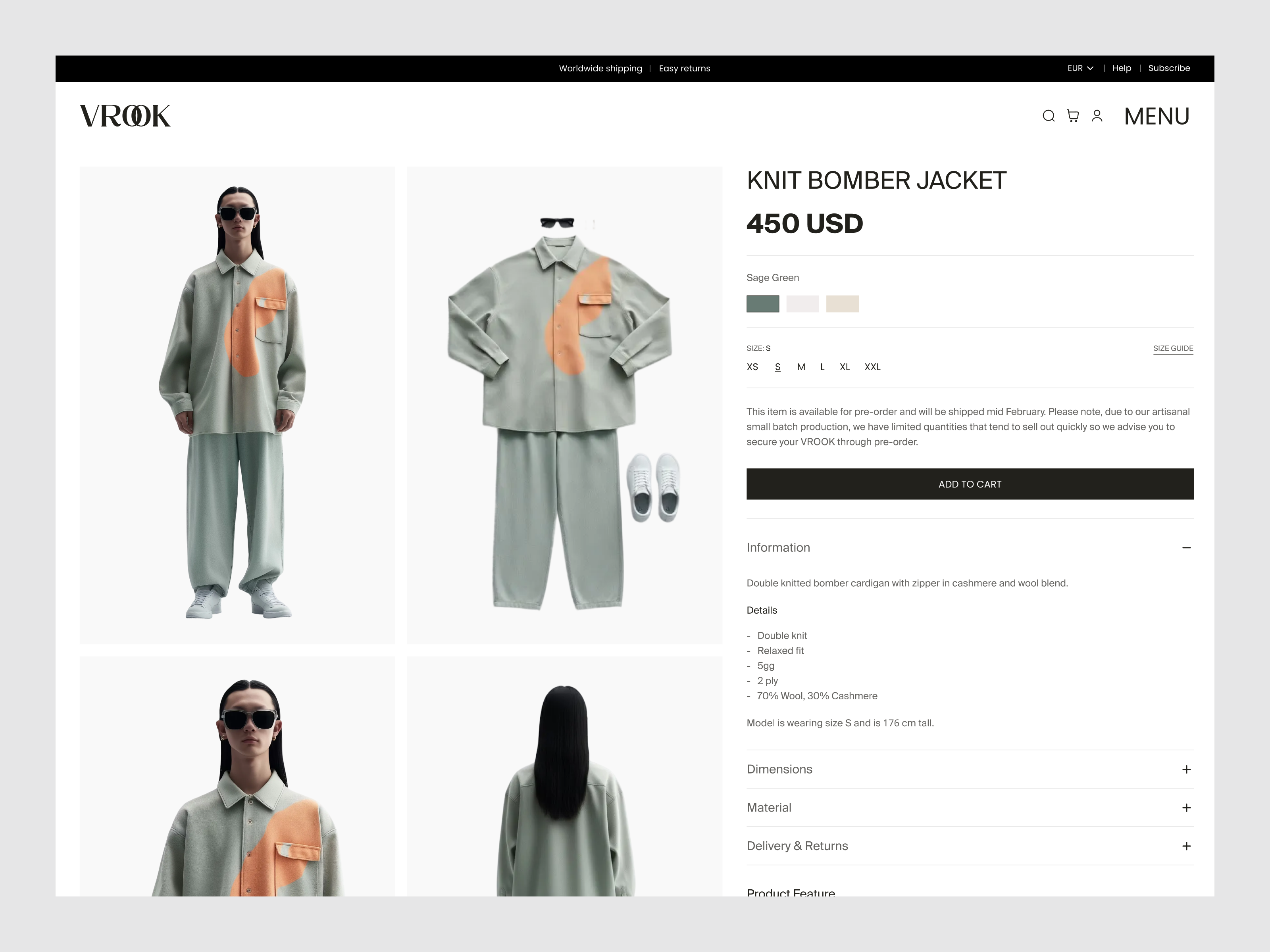Click the user account icon
The image size is (1270, 952).
(x=1097, y=116)
